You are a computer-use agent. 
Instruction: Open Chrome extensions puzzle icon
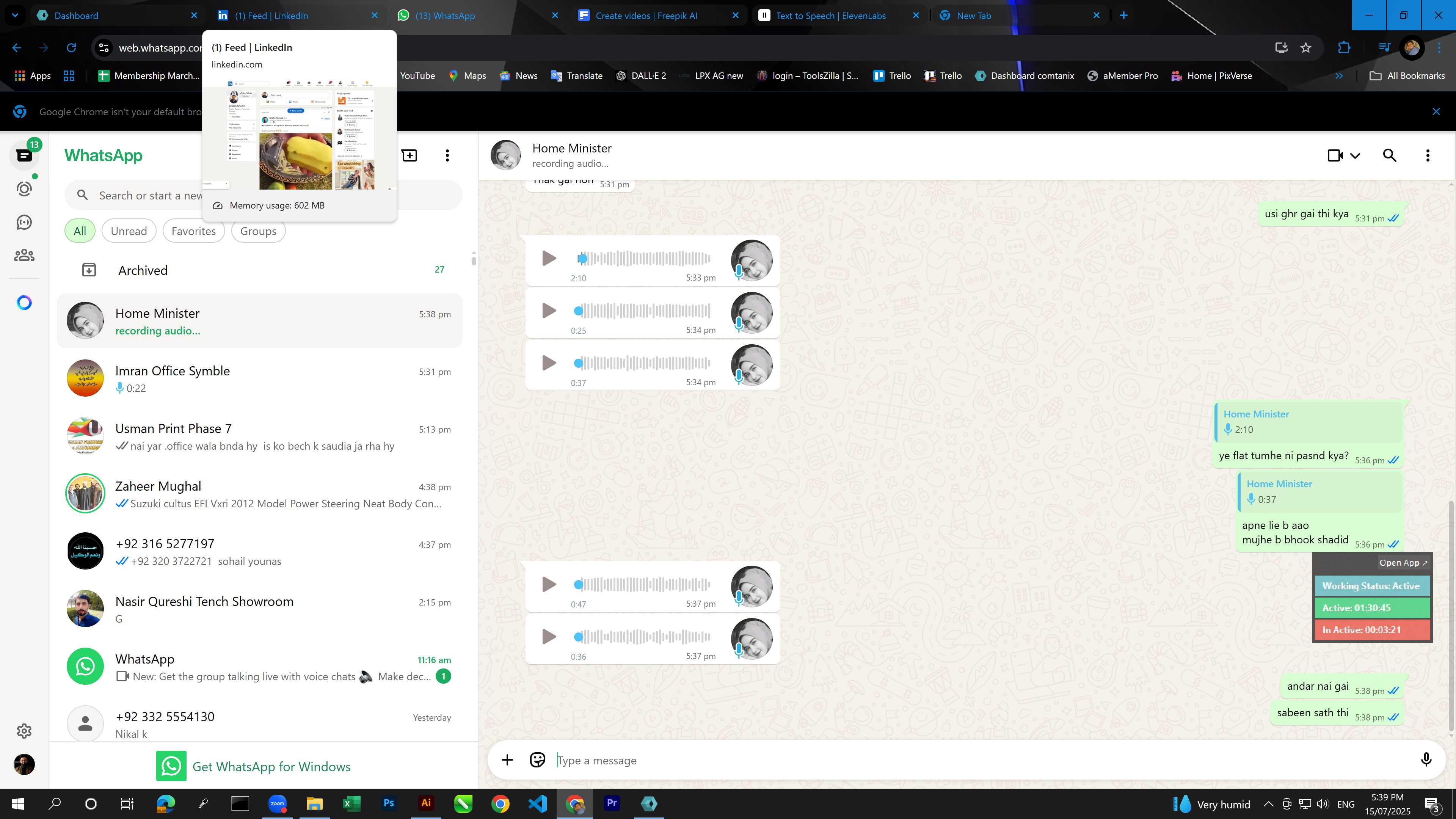click(x=1344, y=48)
